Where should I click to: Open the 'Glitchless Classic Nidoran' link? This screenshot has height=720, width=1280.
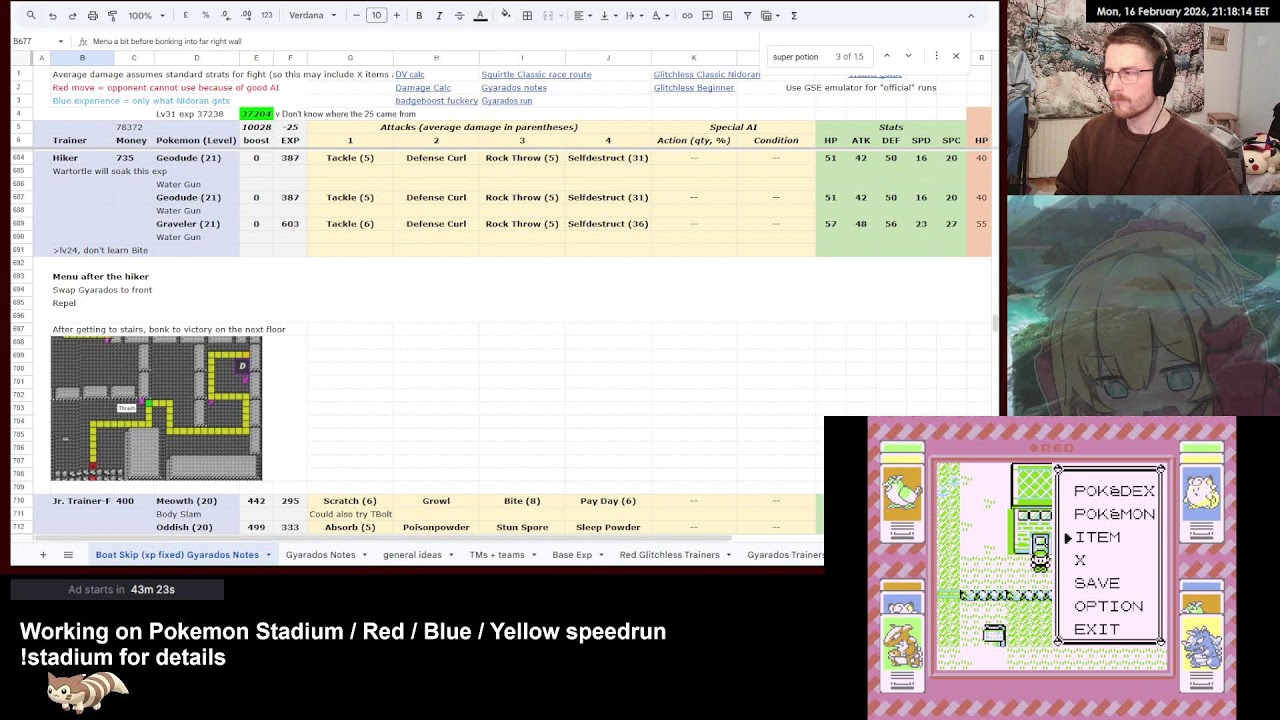[707, 74]
